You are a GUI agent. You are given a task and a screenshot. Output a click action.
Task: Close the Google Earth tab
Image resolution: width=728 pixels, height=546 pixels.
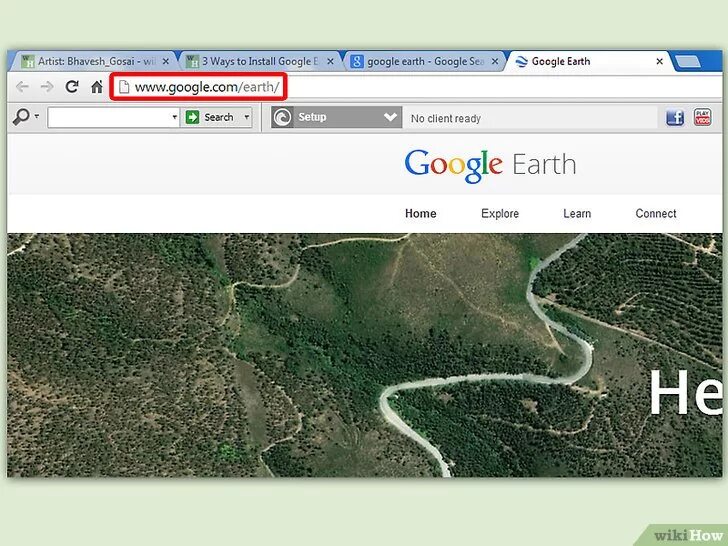[x=659, y=61]
